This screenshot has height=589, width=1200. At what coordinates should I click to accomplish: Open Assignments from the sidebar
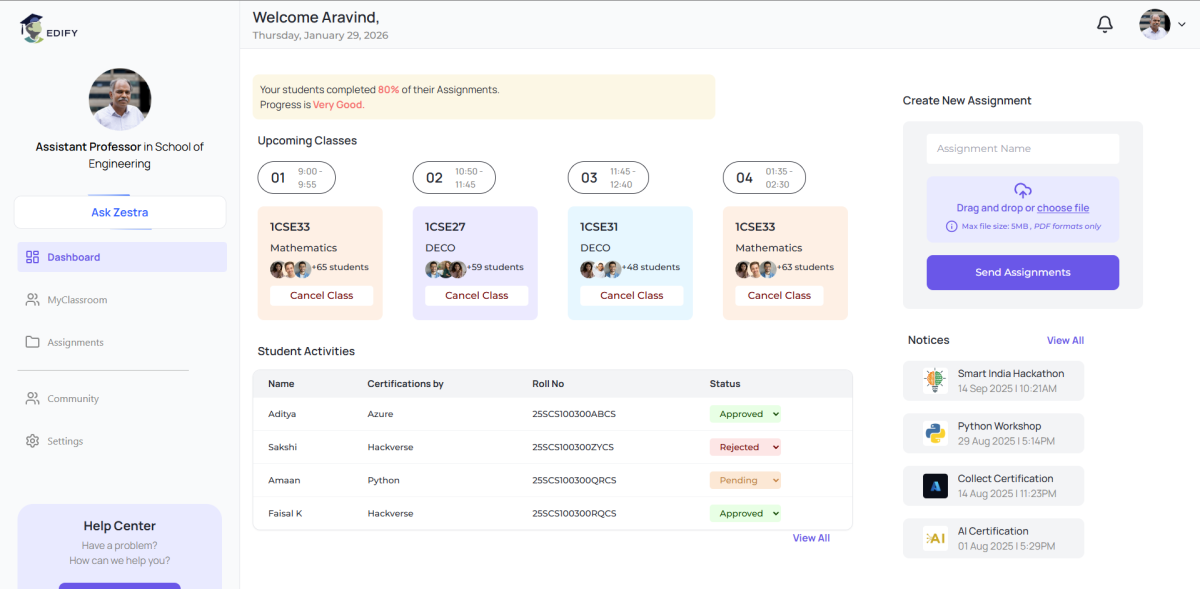pos(75,342)
